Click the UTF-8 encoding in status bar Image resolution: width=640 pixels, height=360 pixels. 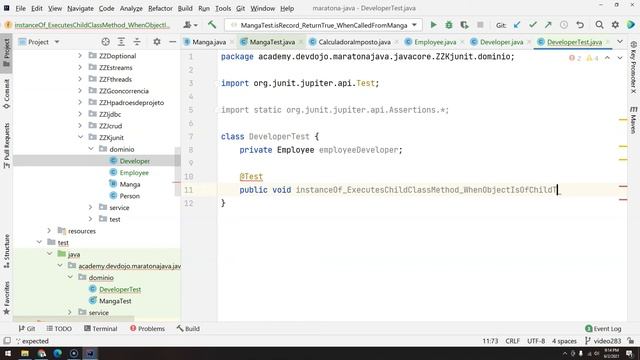(x=536, y=341)
